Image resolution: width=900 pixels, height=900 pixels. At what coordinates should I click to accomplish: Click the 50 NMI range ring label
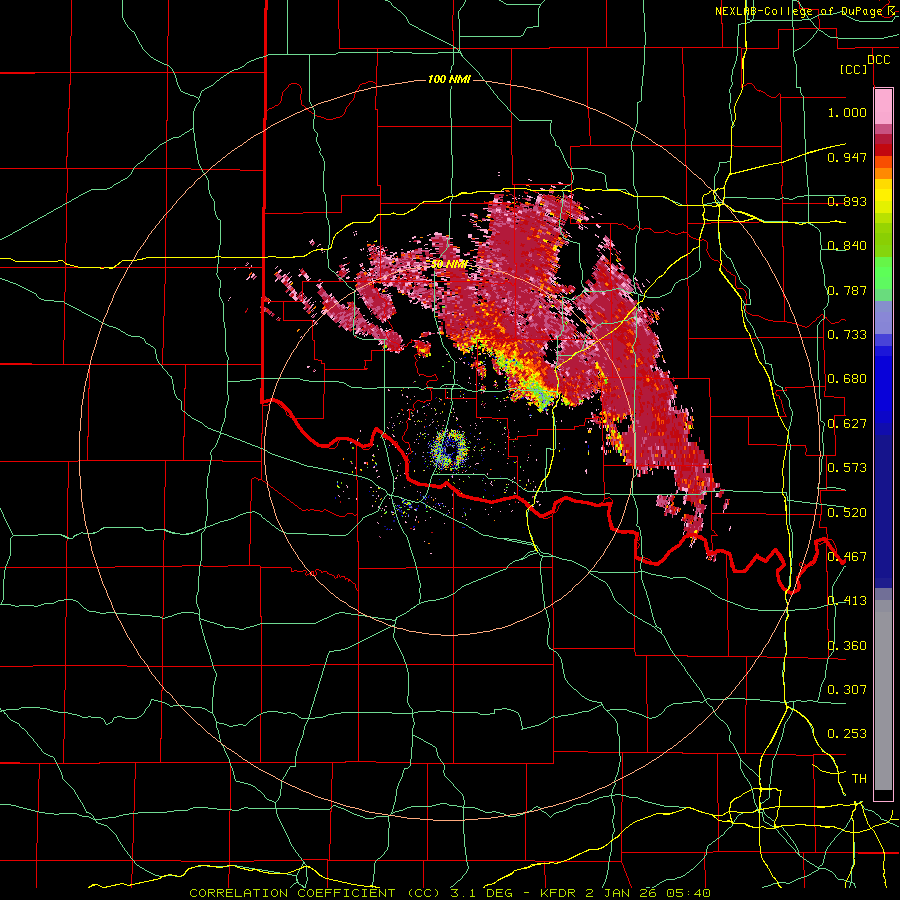point(449,264)
